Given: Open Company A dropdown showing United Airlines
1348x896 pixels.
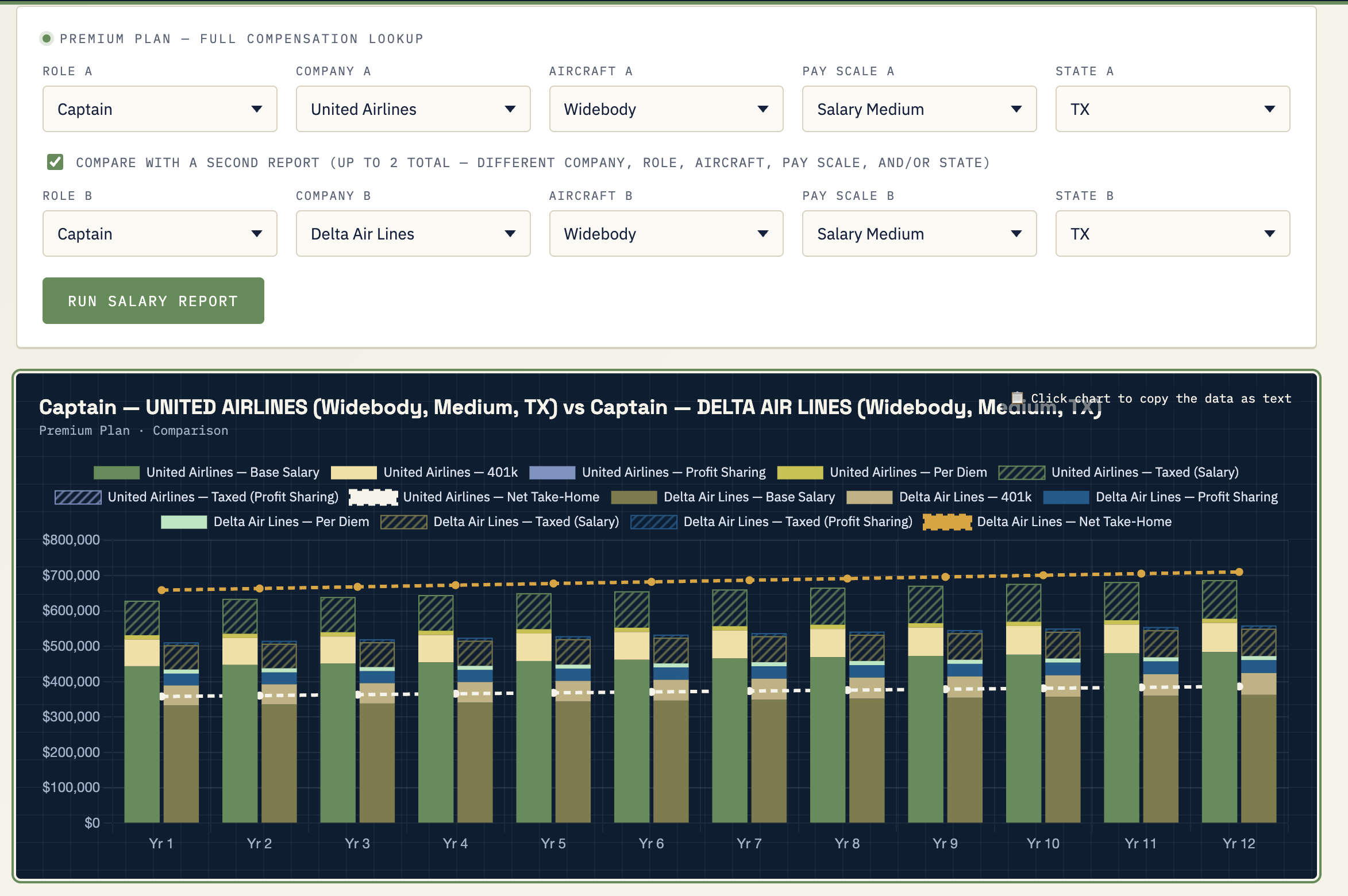Looking at the screenshot, I should [x=413, y=109].
